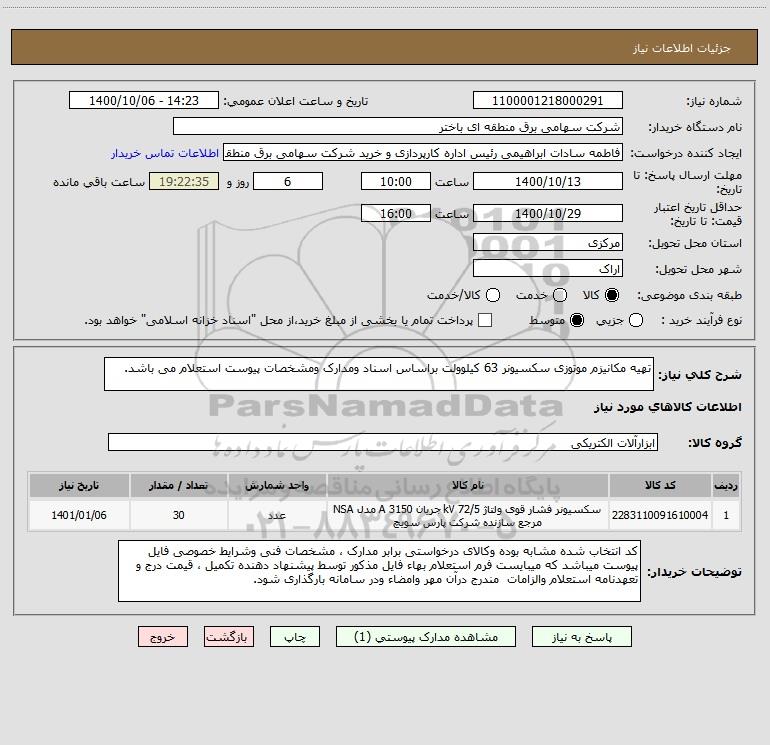
Task: Click the بازگشت back button
Action: [229, 637]
